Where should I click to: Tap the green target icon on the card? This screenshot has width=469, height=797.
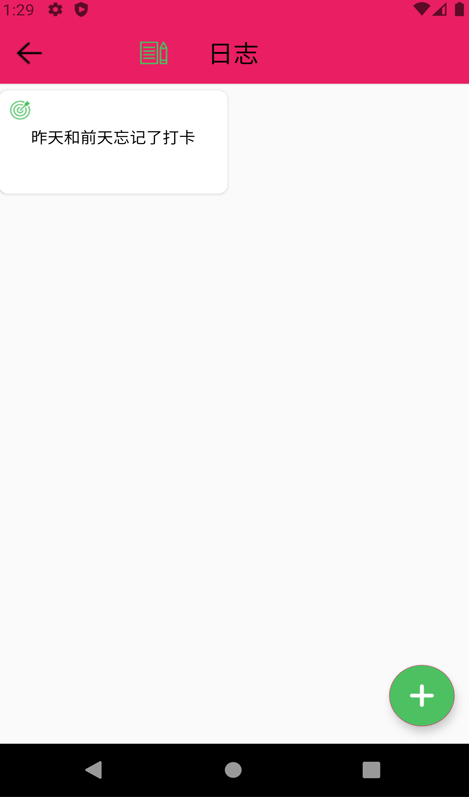point(20,110)
